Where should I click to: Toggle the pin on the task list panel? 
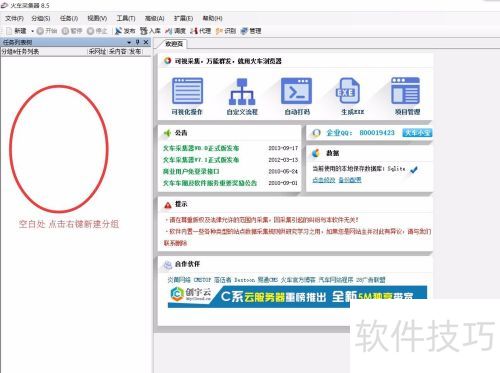point(137,42)
